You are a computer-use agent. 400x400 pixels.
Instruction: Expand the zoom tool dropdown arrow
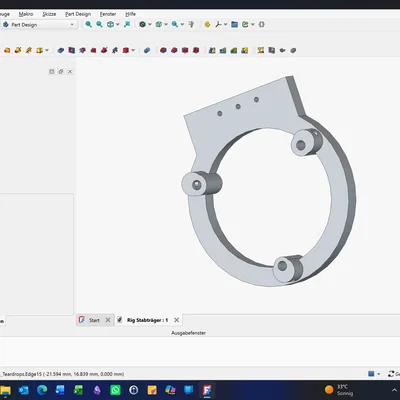(x=182, y=24)
